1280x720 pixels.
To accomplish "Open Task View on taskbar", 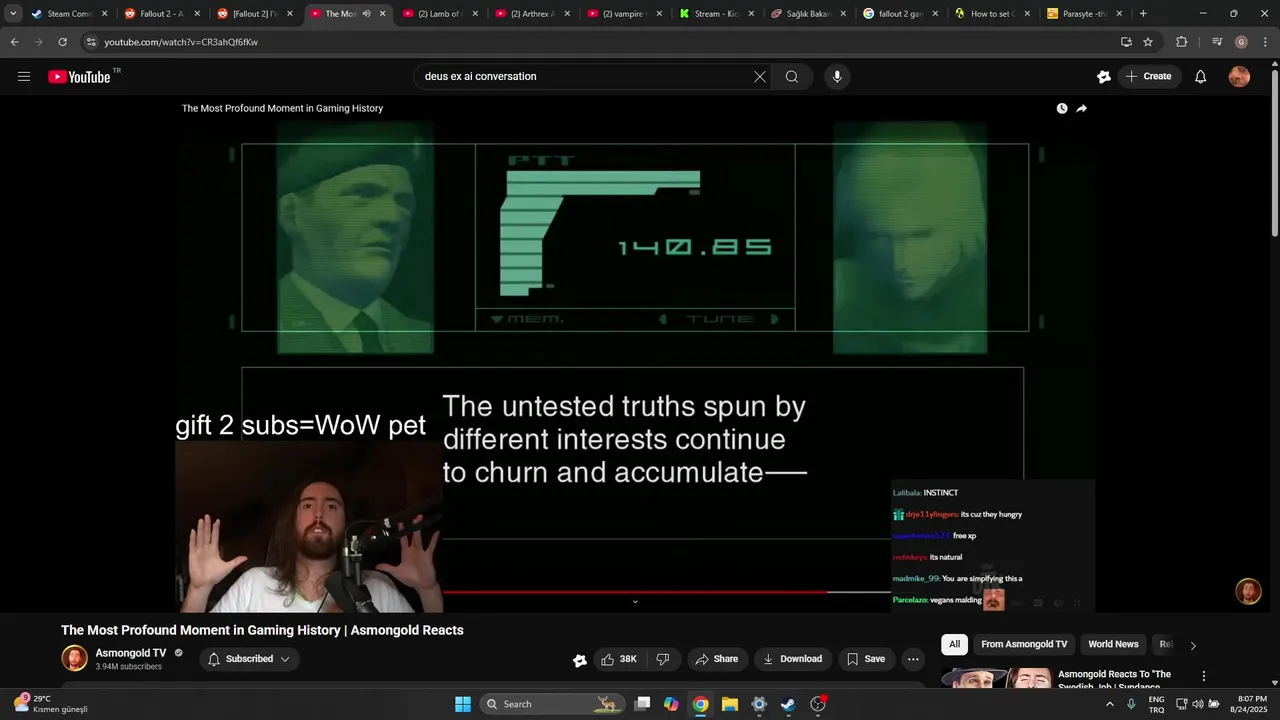I will tap(643, 704).
